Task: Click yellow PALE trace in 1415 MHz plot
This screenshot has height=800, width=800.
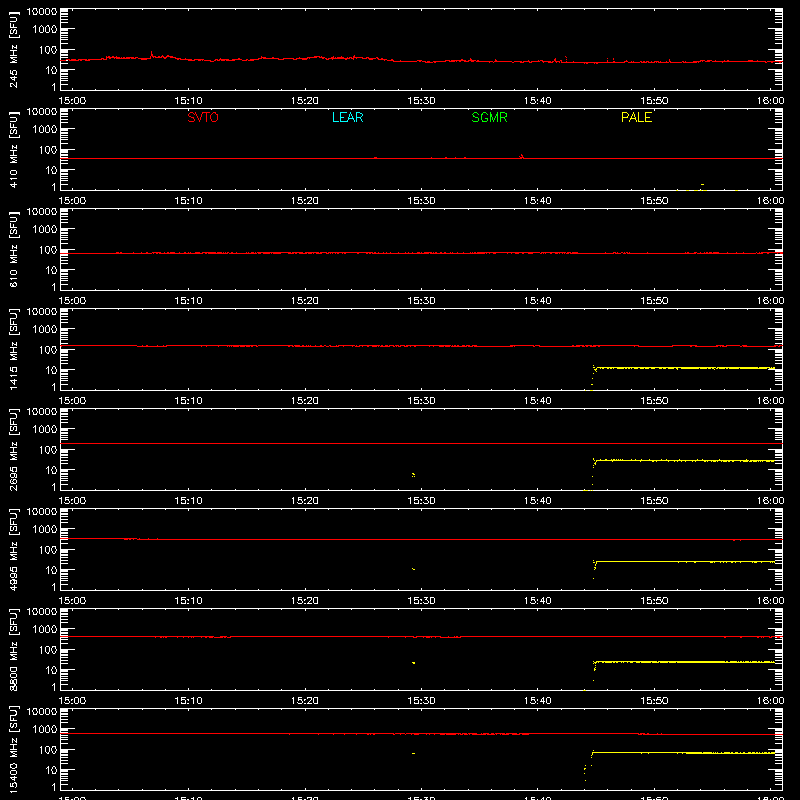Action: pos(684,368)
